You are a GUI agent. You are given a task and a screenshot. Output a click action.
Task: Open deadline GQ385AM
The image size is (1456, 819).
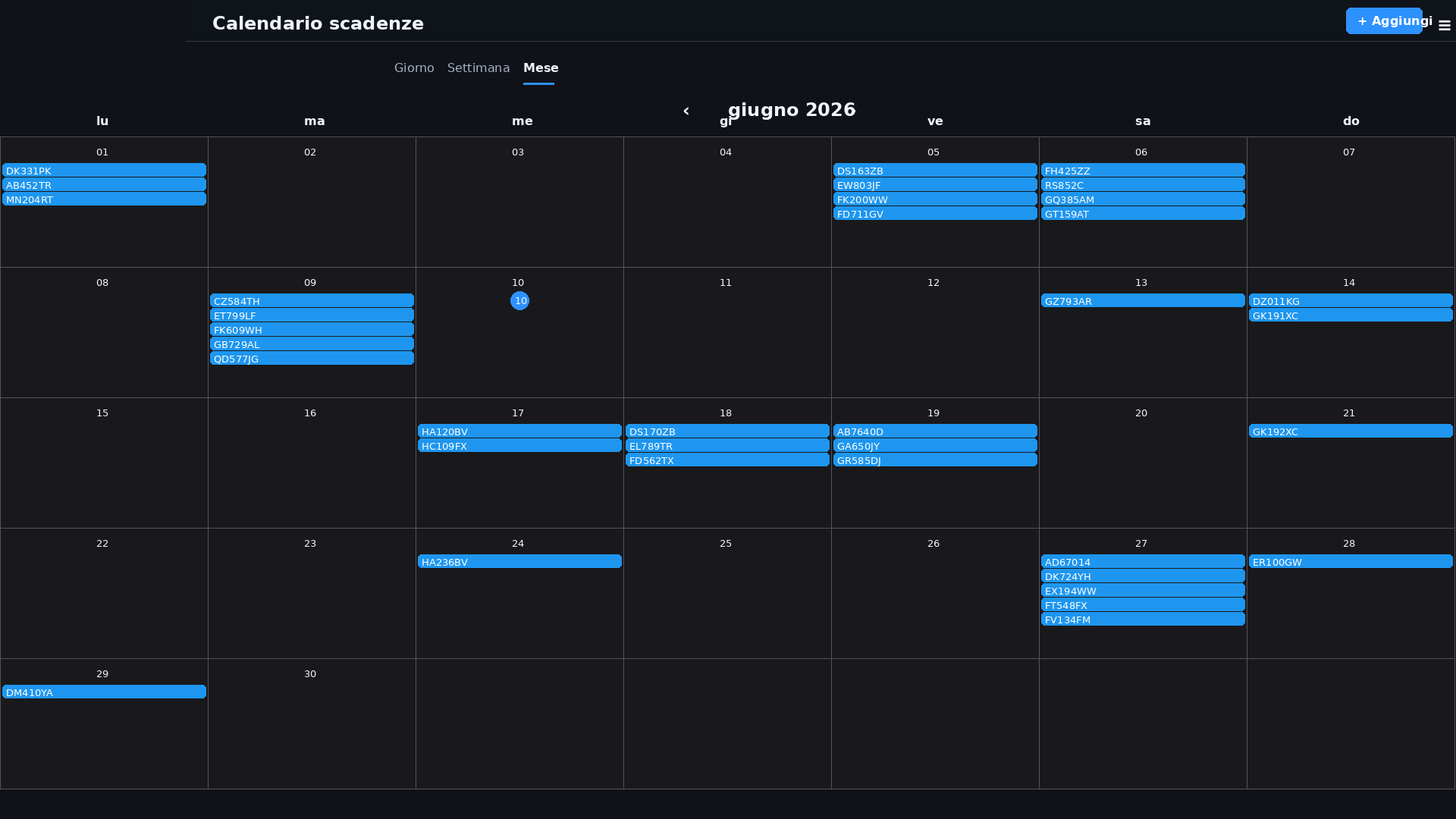(x=1143, y=199)
